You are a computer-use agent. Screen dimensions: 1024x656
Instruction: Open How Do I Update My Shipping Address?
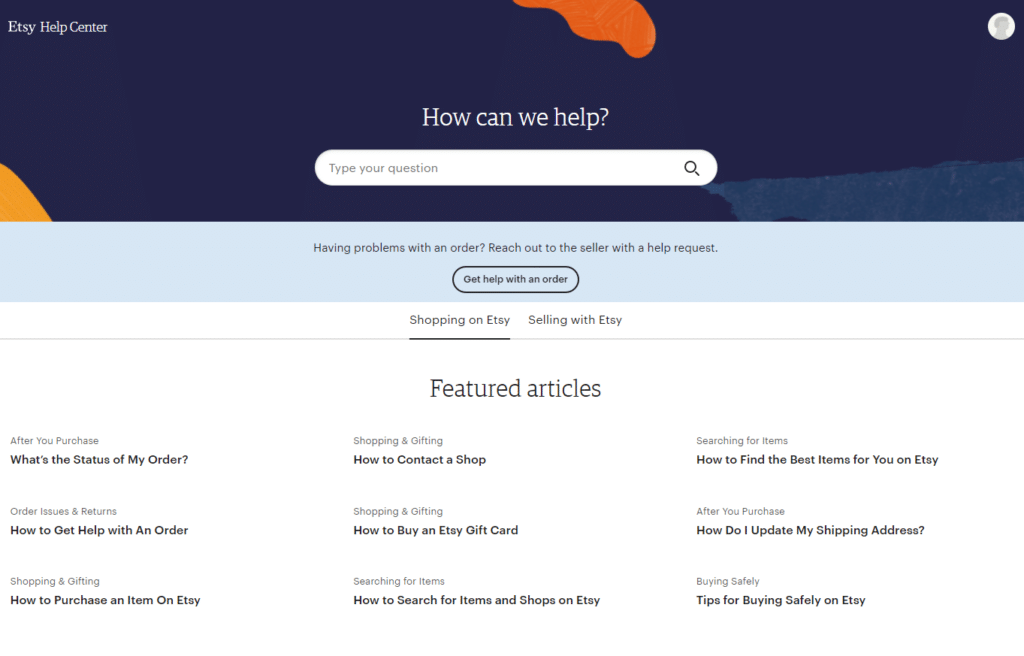(810, 531)
